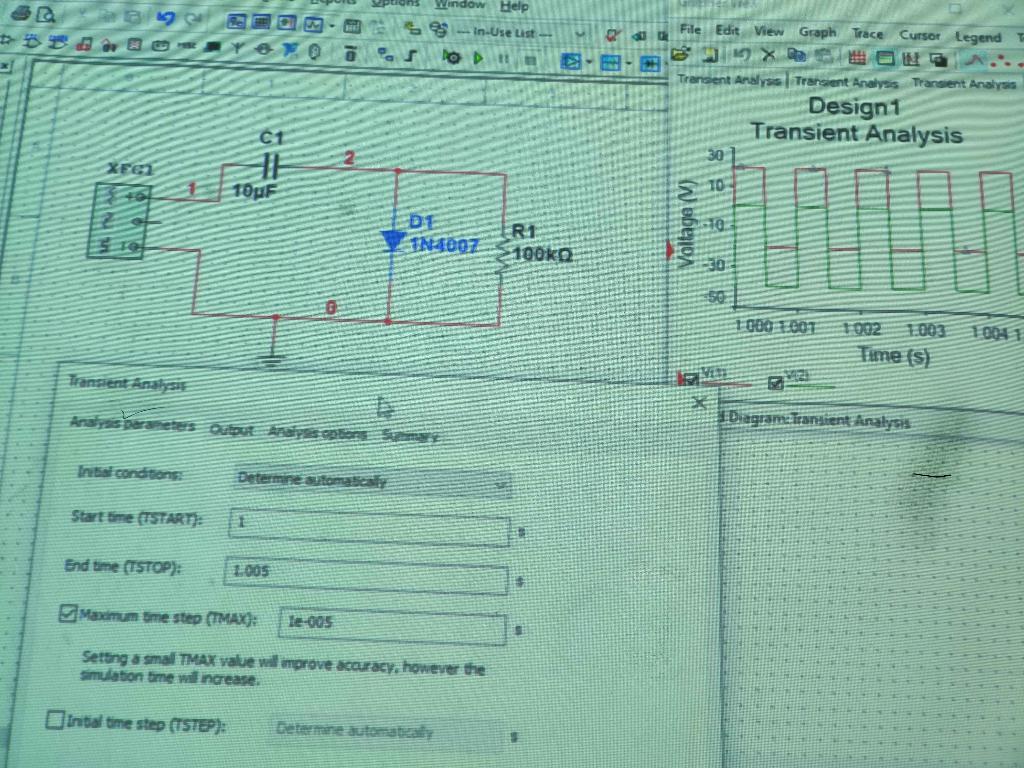Pause the simulation with the pause icon
The image size is (1024, 768).
pos(504,59)
